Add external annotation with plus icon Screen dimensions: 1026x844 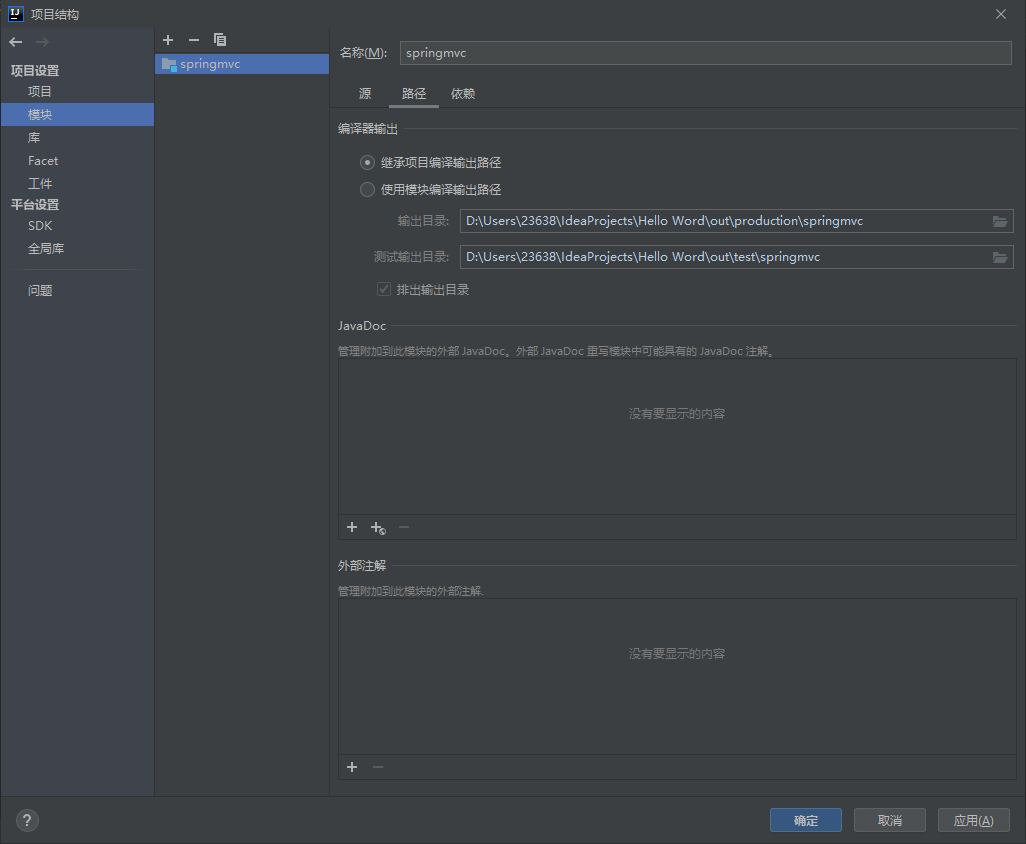(x=352, y=767)
